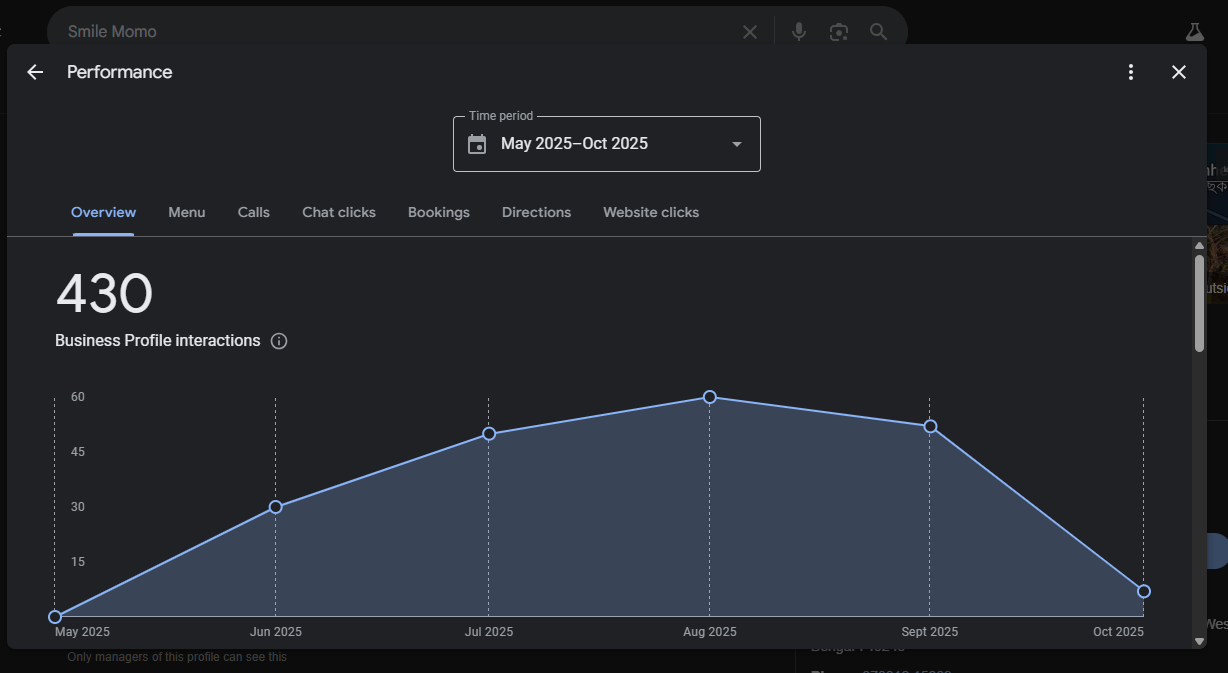Image resolution: width=1228 pixels, height=673 pixels.
Task: Click the magnifying glass search icon
Action: click(878, 32)
